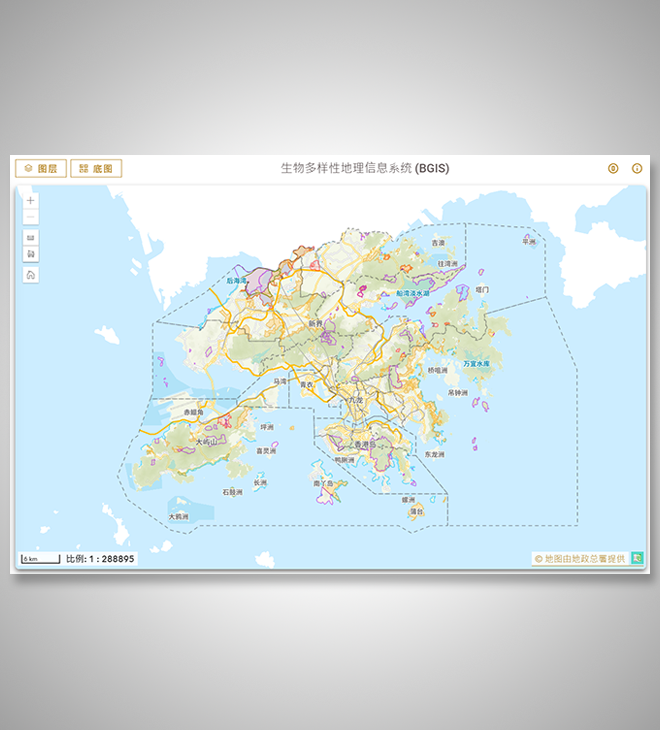Click the 万宜水库 reservoir label

coord(476,364)
